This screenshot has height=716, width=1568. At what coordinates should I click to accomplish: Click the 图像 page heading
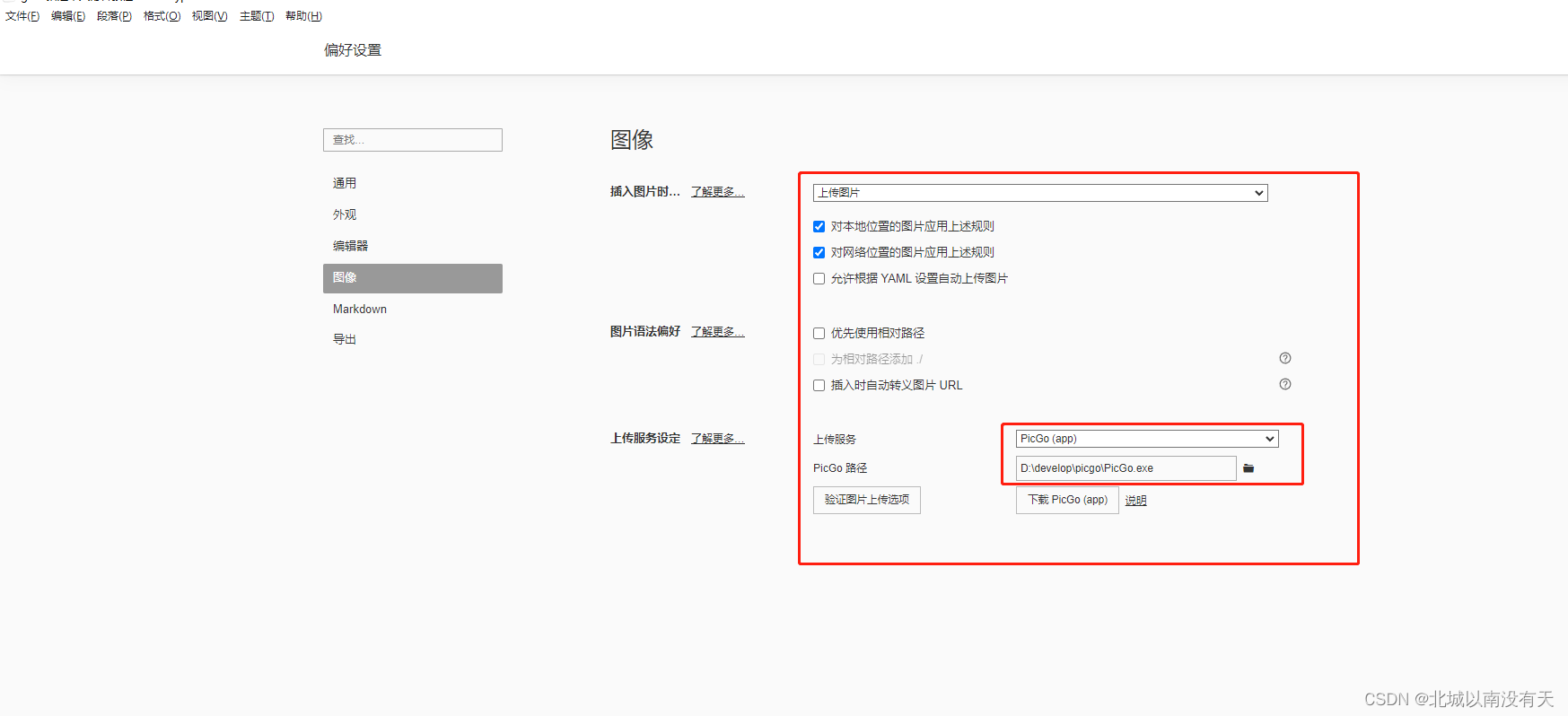632,140
